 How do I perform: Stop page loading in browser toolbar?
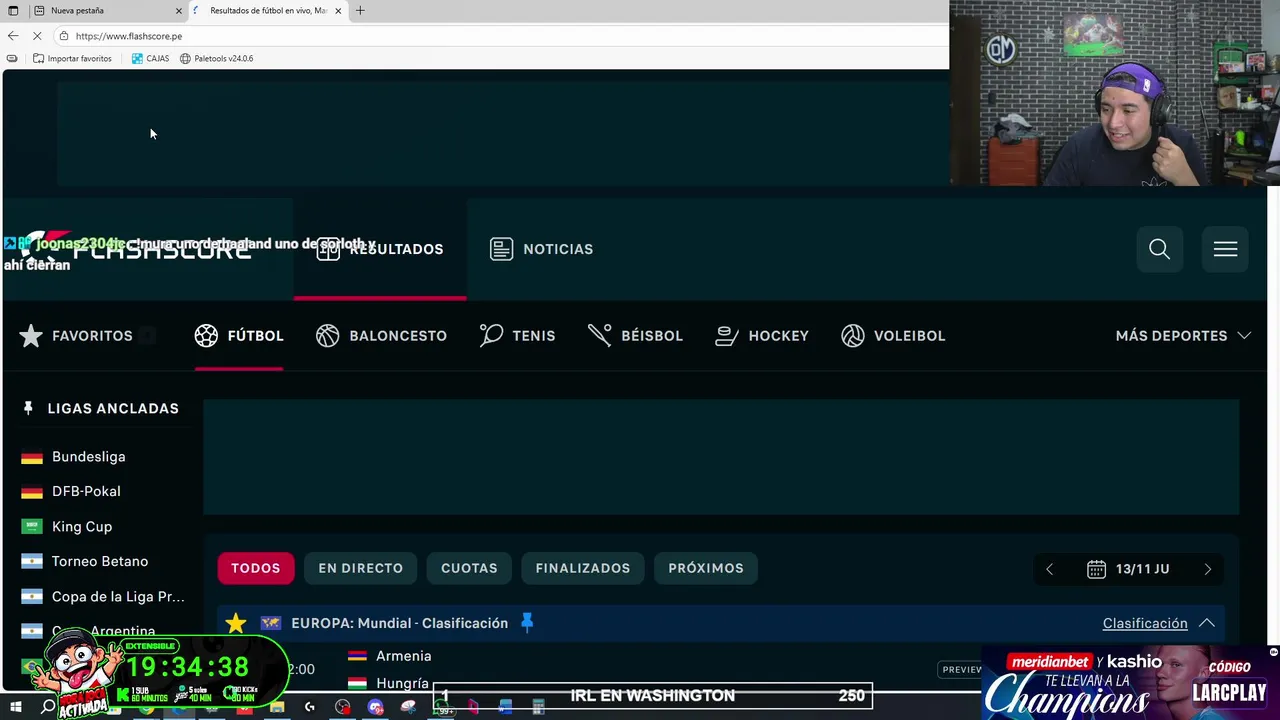(x=37, y=36)
